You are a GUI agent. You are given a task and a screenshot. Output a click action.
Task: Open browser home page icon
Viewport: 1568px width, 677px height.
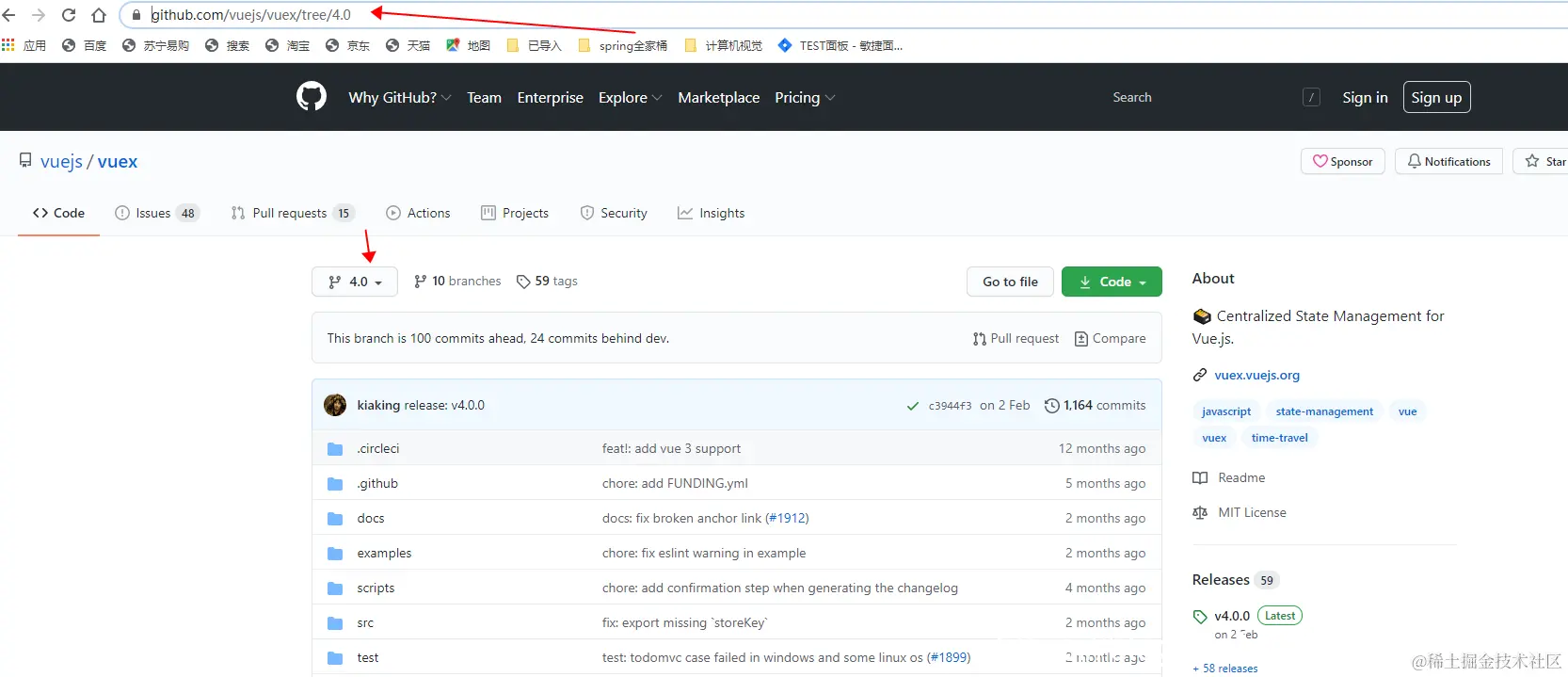click(x=99, y=15)
